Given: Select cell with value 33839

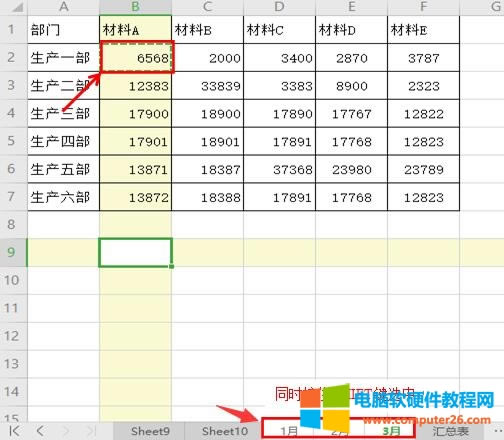Looking at the screenshot, I should click(x=207, y=85).
